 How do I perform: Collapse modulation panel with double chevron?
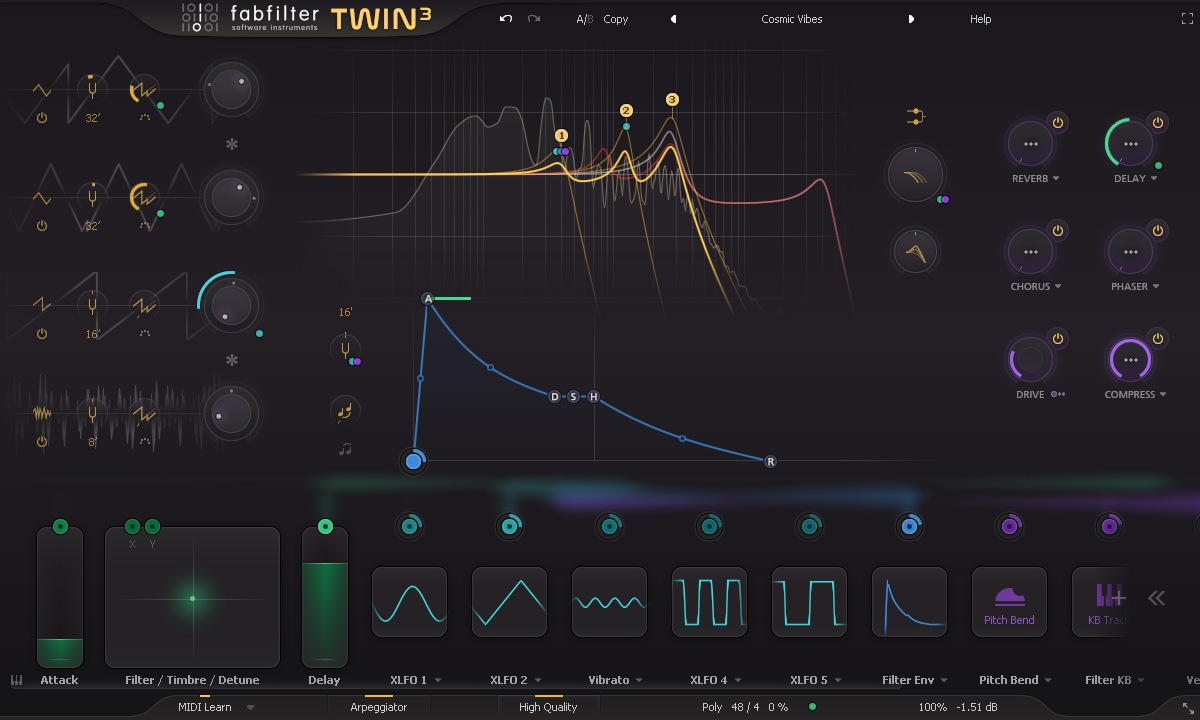[1156, 598]
